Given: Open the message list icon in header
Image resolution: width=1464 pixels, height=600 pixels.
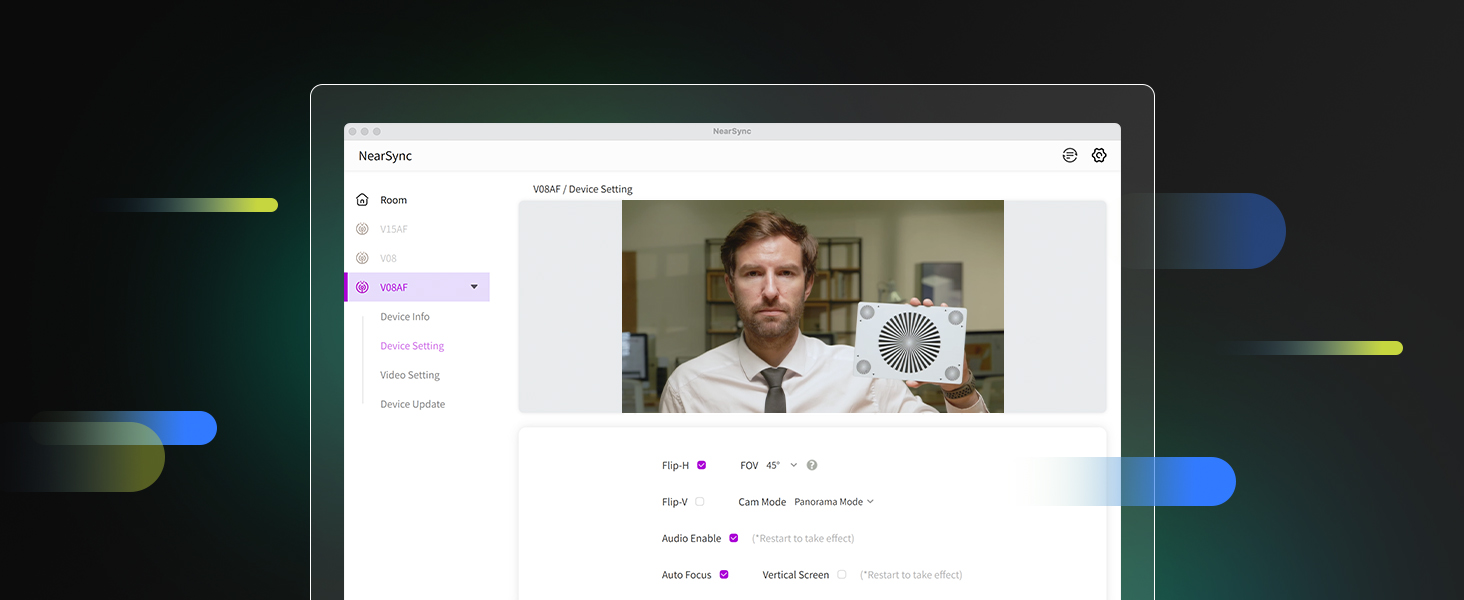Looking at the screenshot, I should [1070, 156].
